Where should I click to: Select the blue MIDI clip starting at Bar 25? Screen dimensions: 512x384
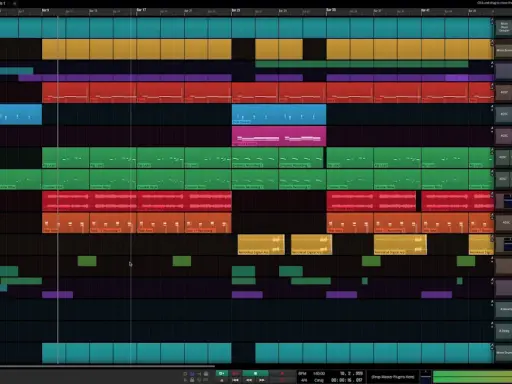(x=279, y=114)
